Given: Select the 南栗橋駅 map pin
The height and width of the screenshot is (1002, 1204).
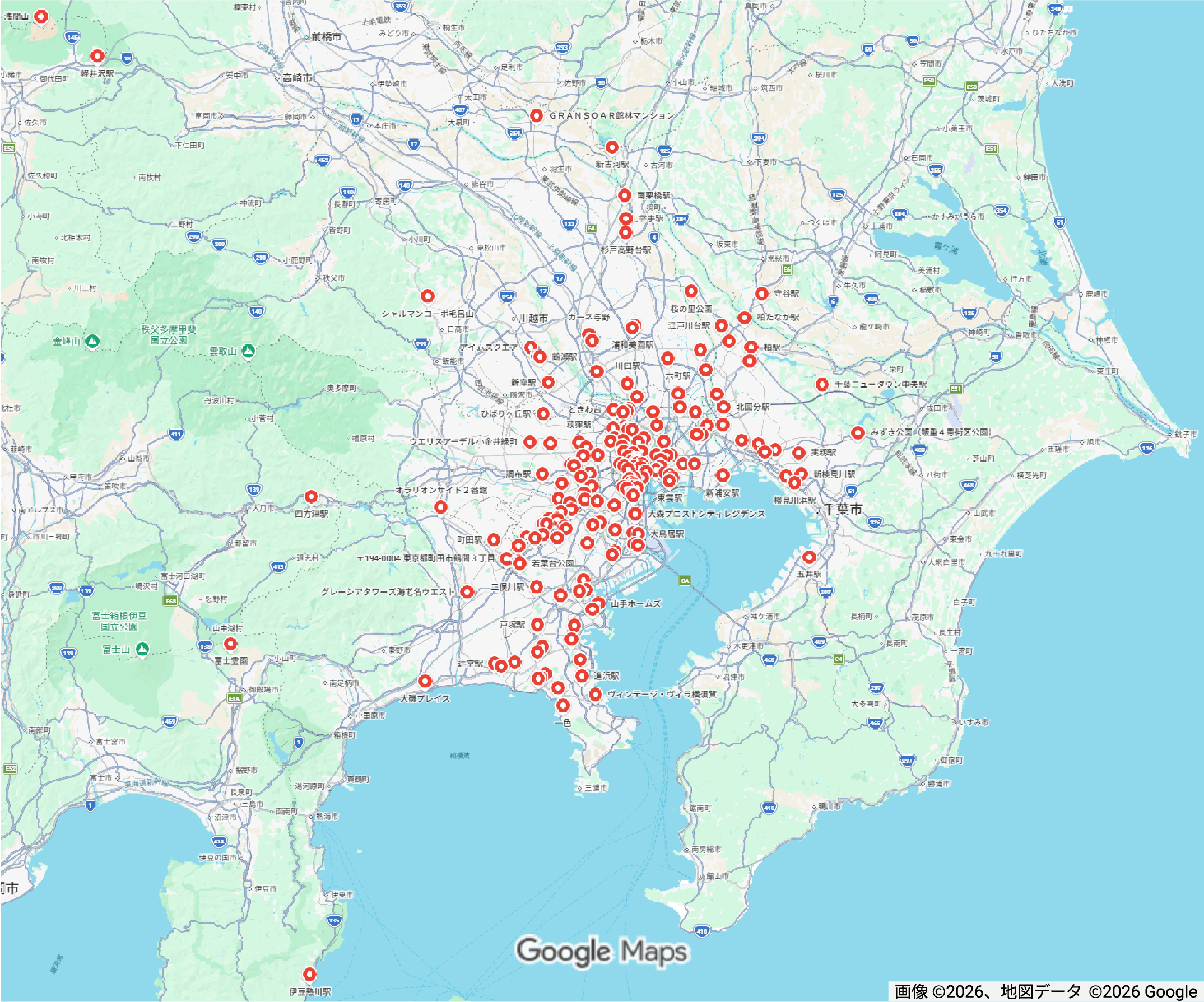Looking at the screenshot, I should (x=625, y=195).
